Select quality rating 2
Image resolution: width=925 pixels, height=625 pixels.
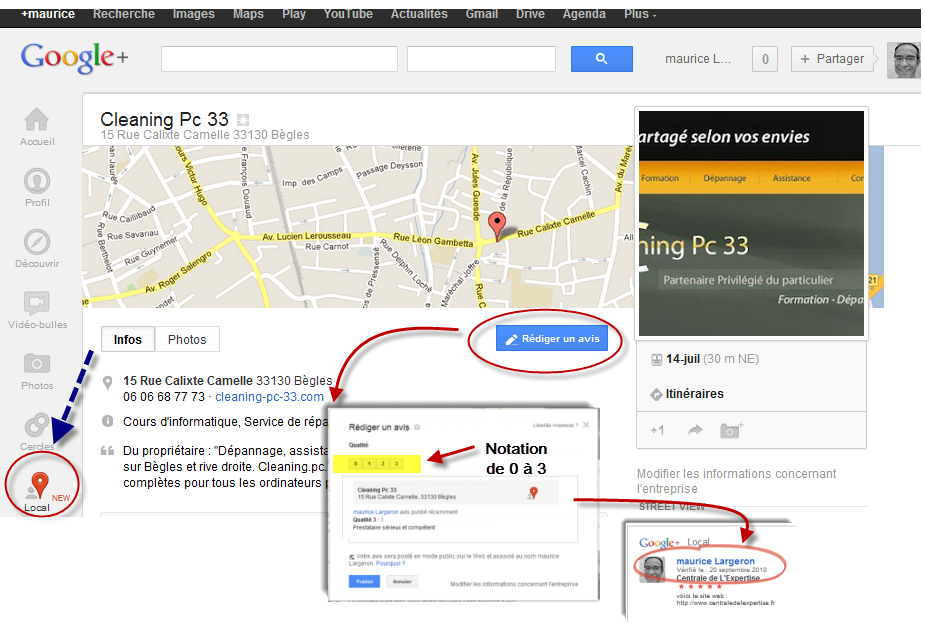[x=383, y=464]
